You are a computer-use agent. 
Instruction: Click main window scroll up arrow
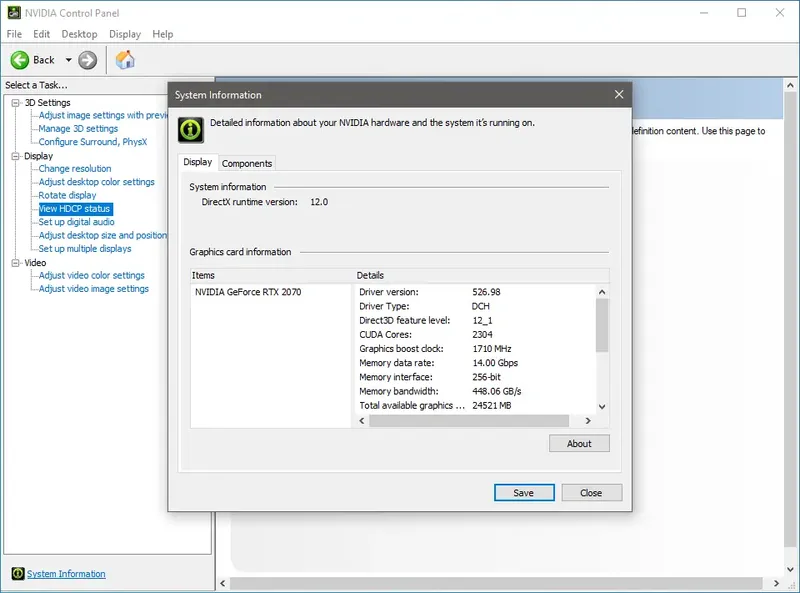pos(790,86)
